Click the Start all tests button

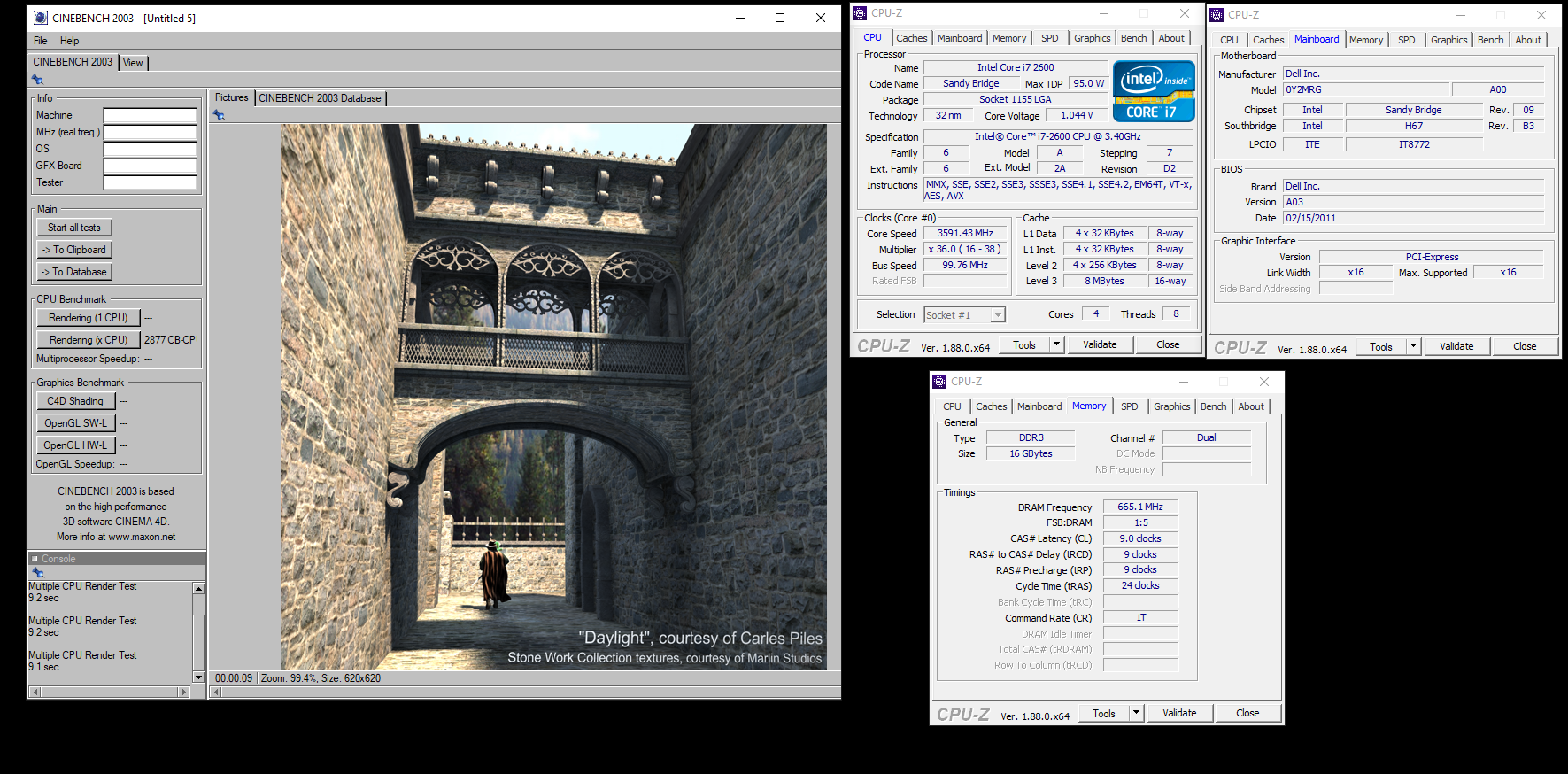pos(74,228)
